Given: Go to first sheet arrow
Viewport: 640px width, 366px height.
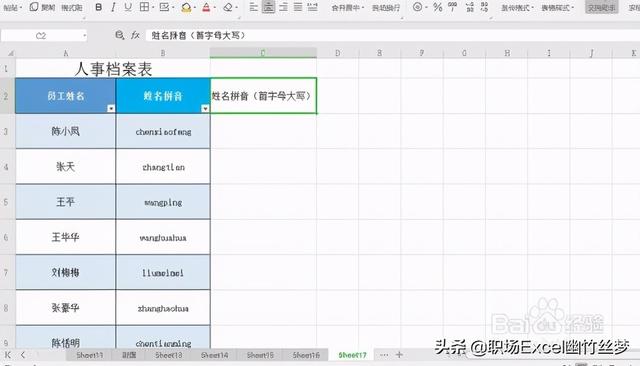Looking at the screenshot, I should 8,355.
